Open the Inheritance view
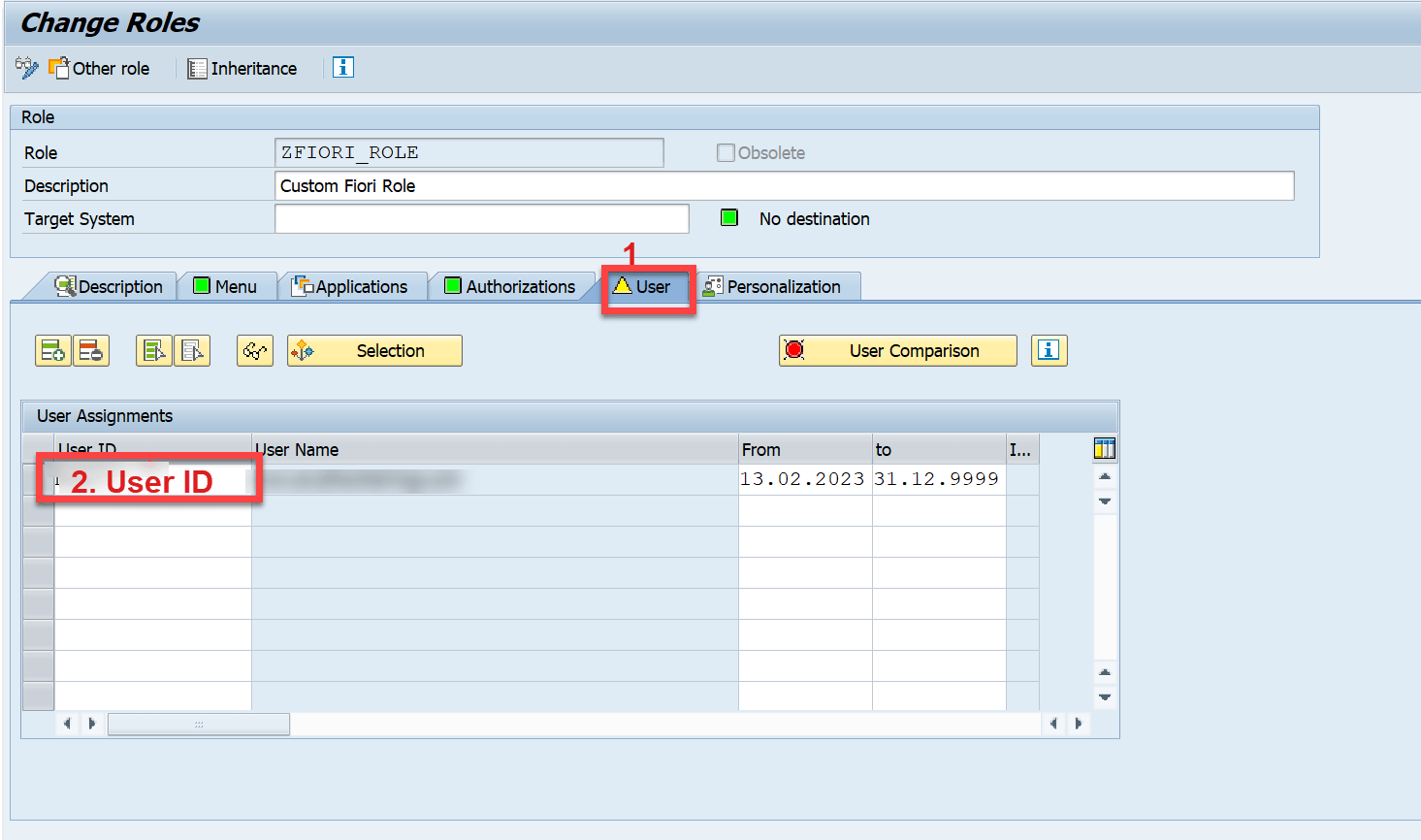 (241, 68)
